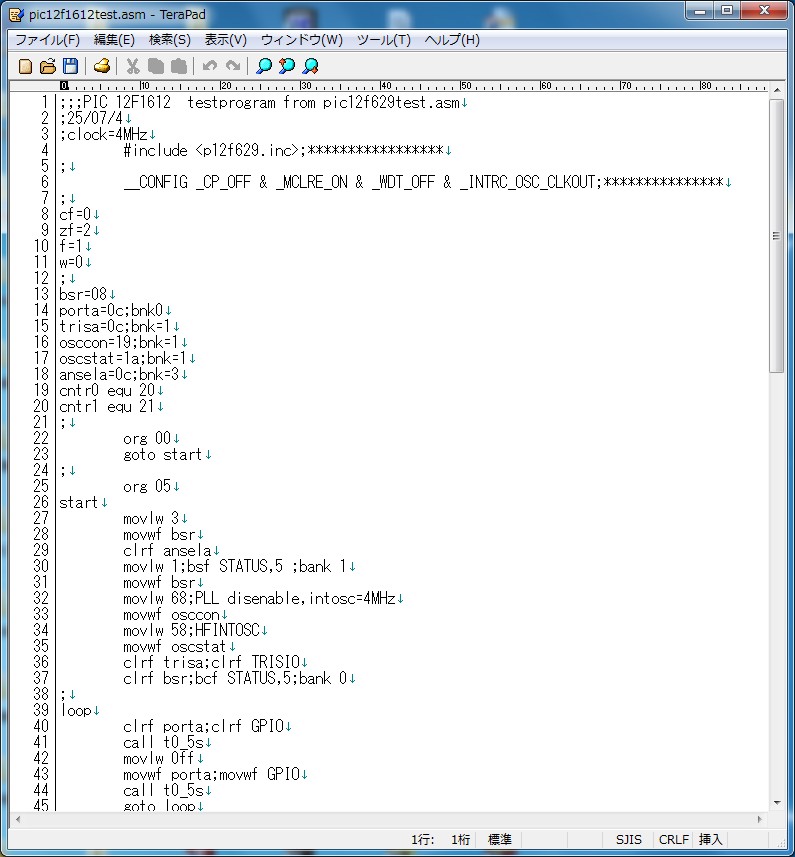Click the 'clrf porta;clrf GPIO' line

(203, 726)
